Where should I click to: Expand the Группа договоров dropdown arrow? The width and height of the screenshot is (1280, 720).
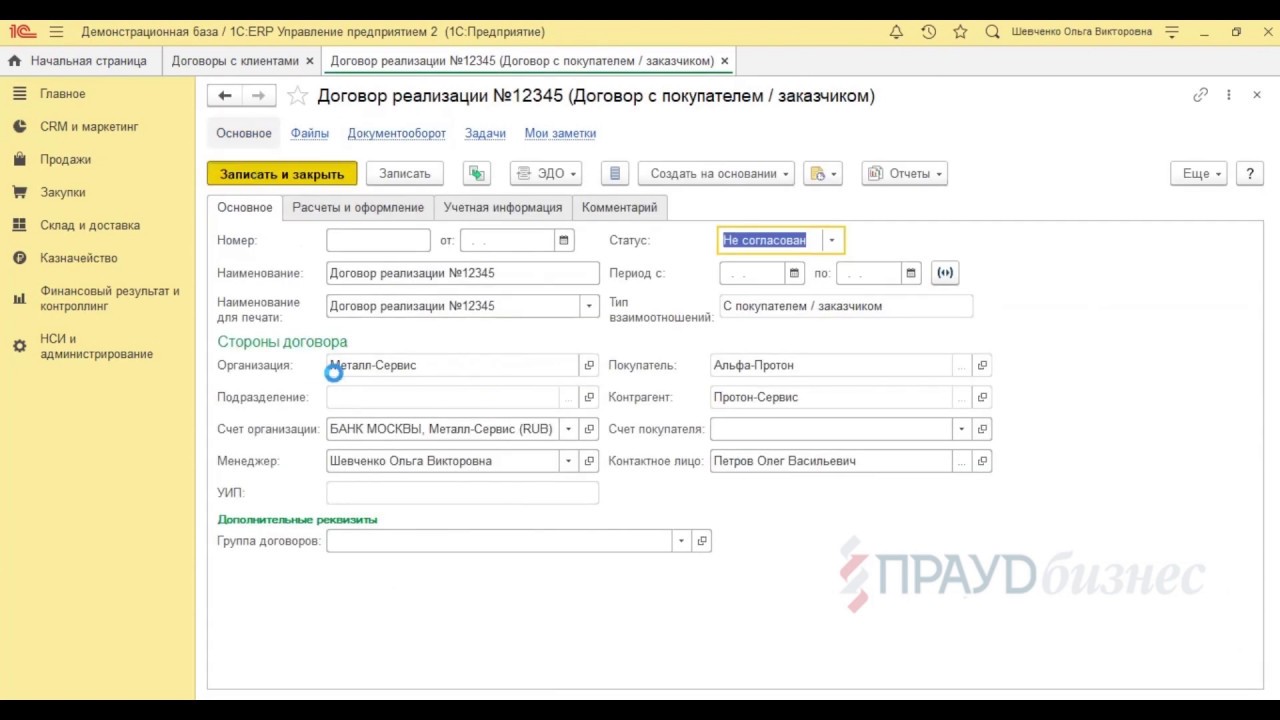tap(681, 541)
